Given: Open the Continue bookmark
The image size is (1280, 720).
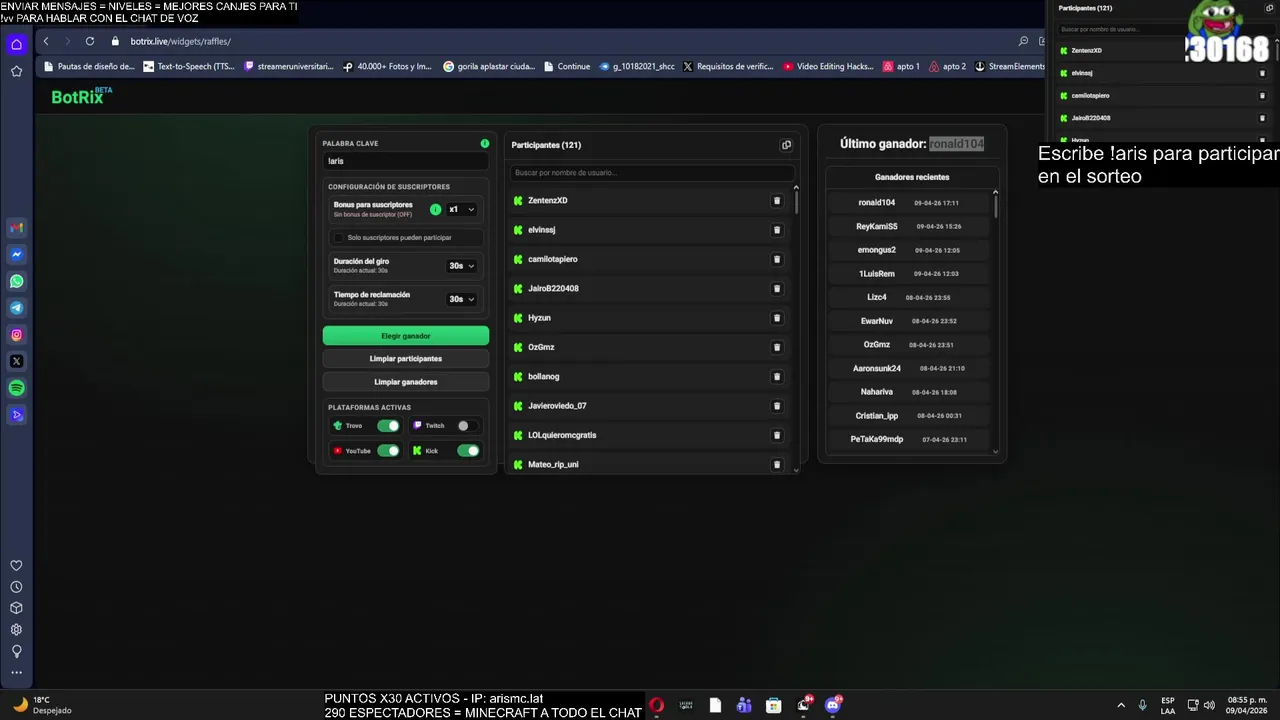Looking at the screenshot, I should (567, 67).
